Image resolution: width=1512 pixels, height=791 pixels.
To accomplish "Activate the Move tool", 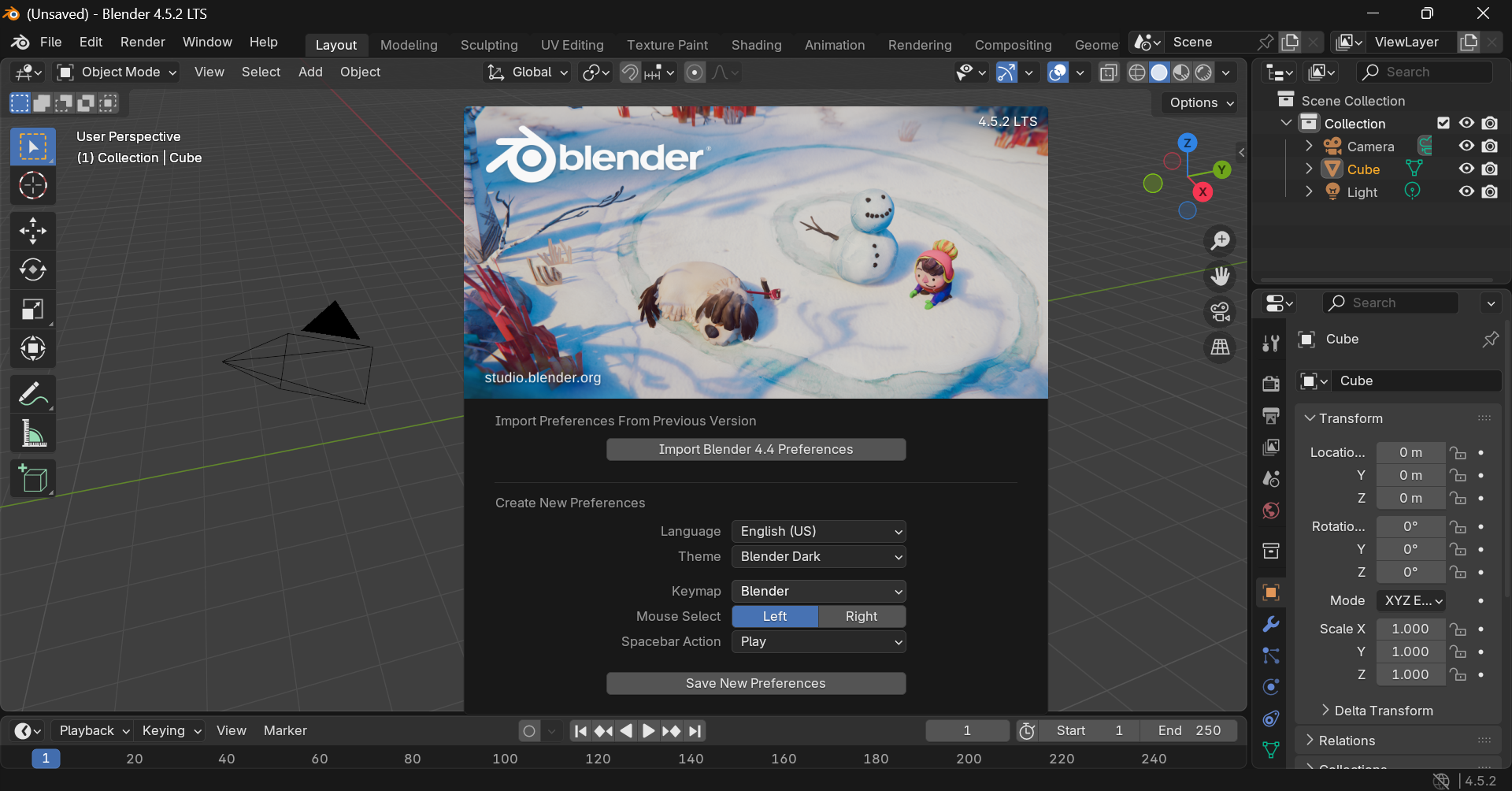I will tap(32, 231).
